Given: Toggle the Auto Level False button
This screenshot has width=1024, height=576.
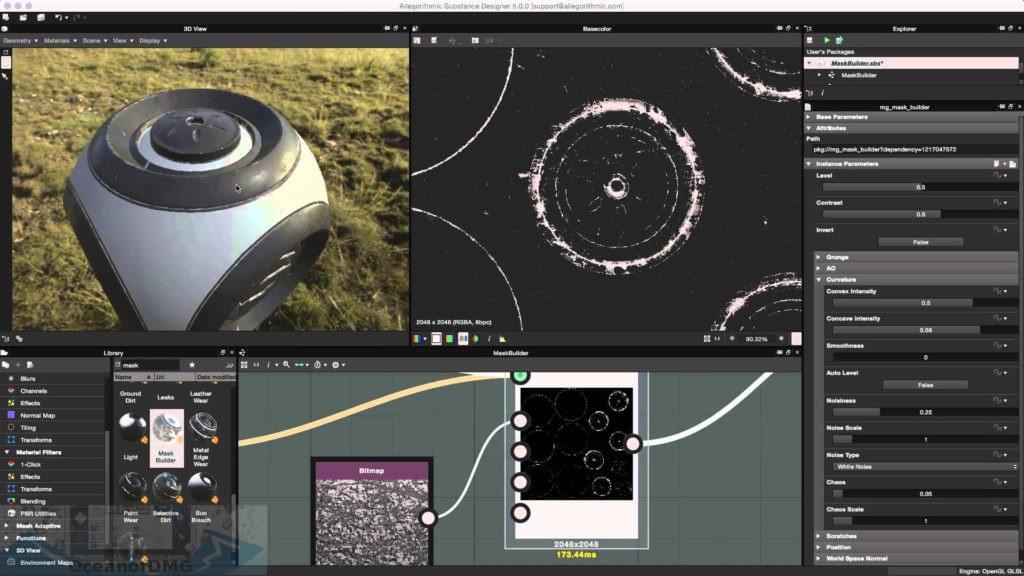Looking at the screenshot, I should click(924, 385).
